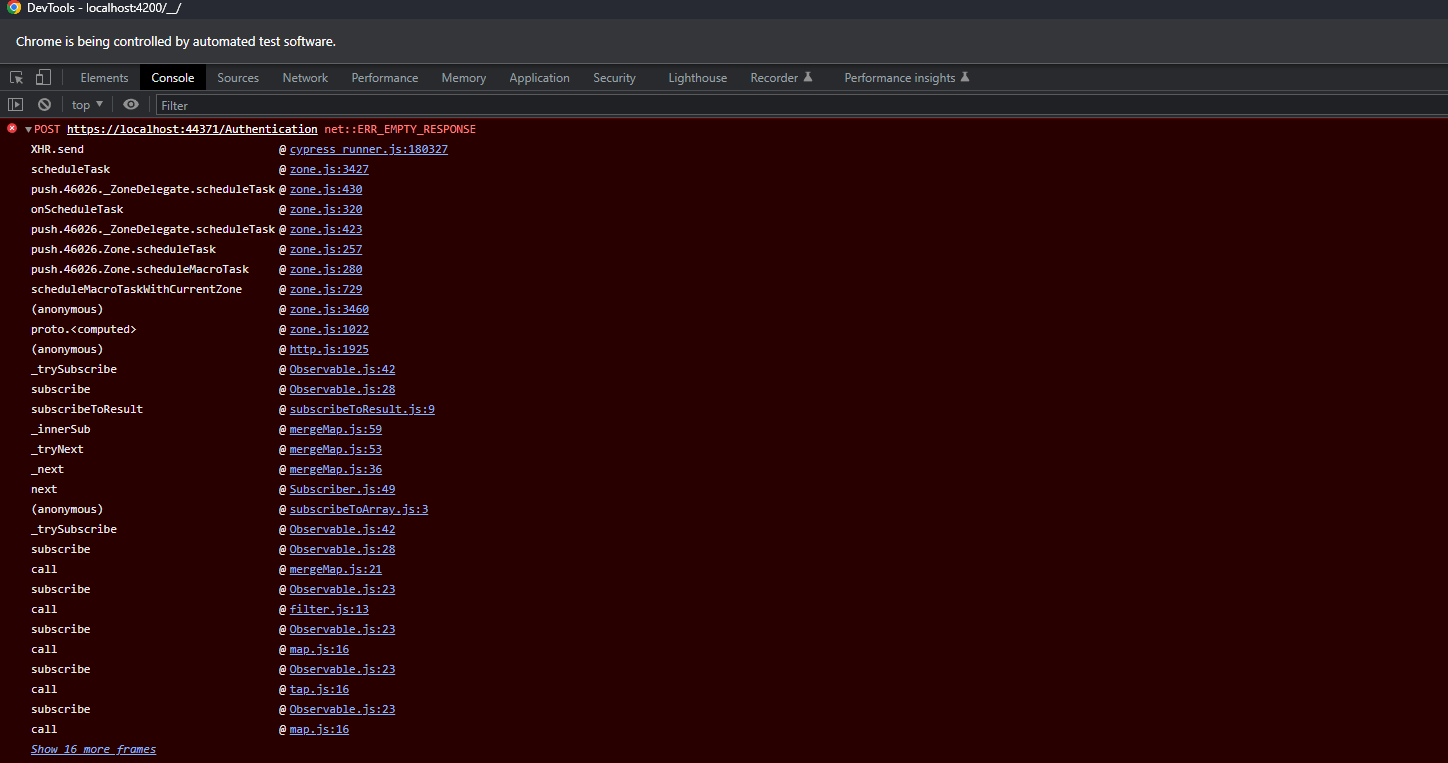This screenshot has height=763, width=1448.
Task: Open tap.js:16 source link
Action: [319, 689]
